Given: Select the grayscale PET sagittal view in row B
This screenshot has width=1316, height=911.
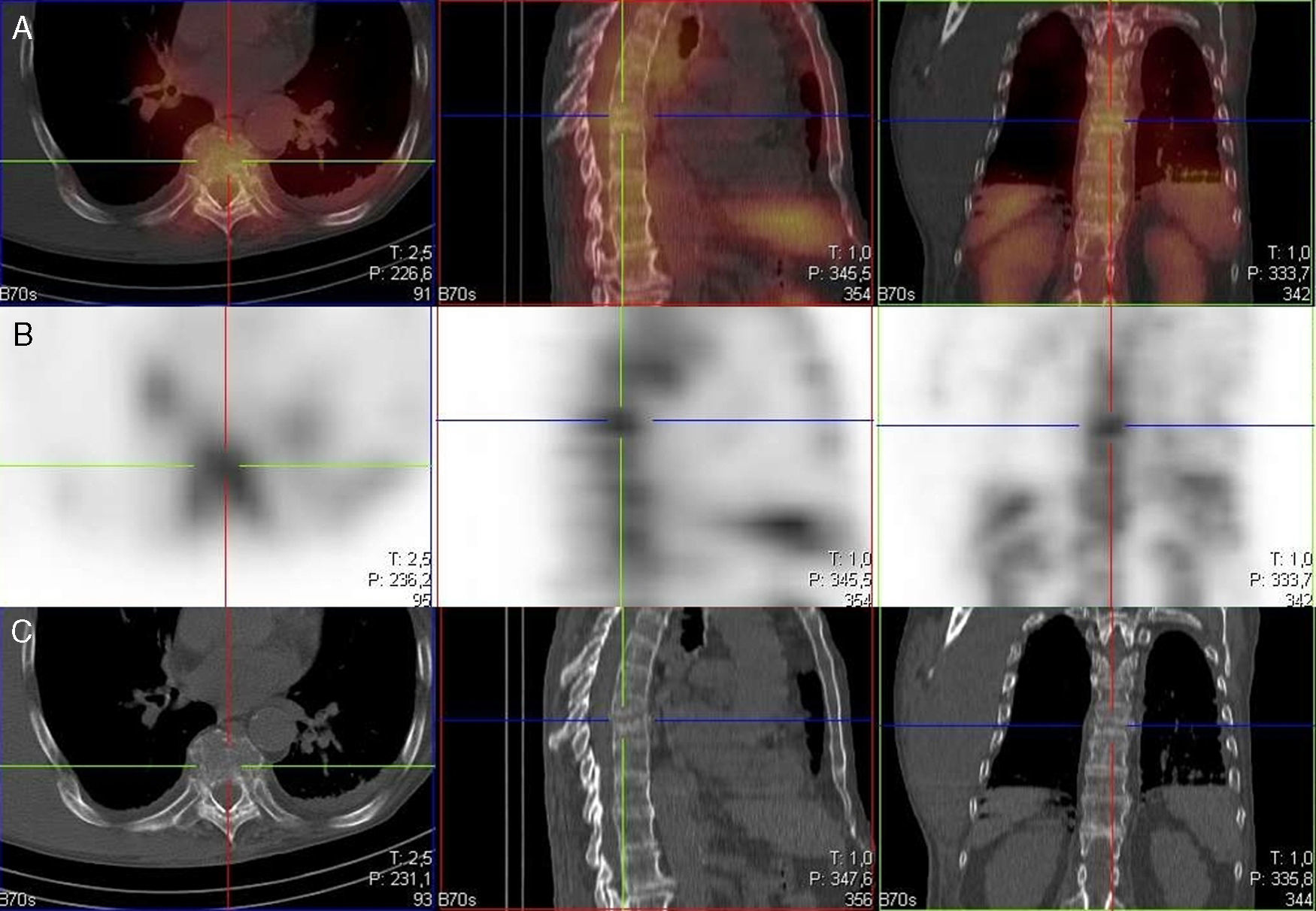Looking at the screenshot, I should coord(654,456).
